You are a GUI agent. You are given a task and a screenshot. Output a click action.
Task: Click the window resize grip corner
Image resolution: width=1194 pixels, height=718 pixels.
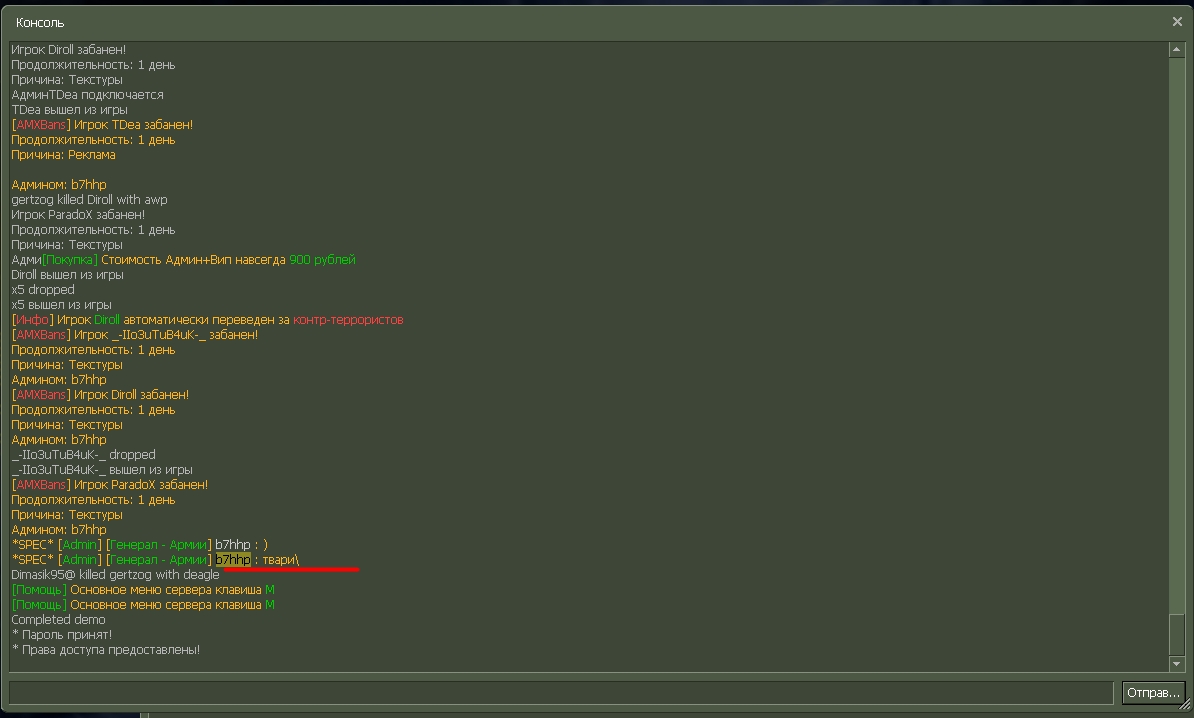coord(1185,706)
